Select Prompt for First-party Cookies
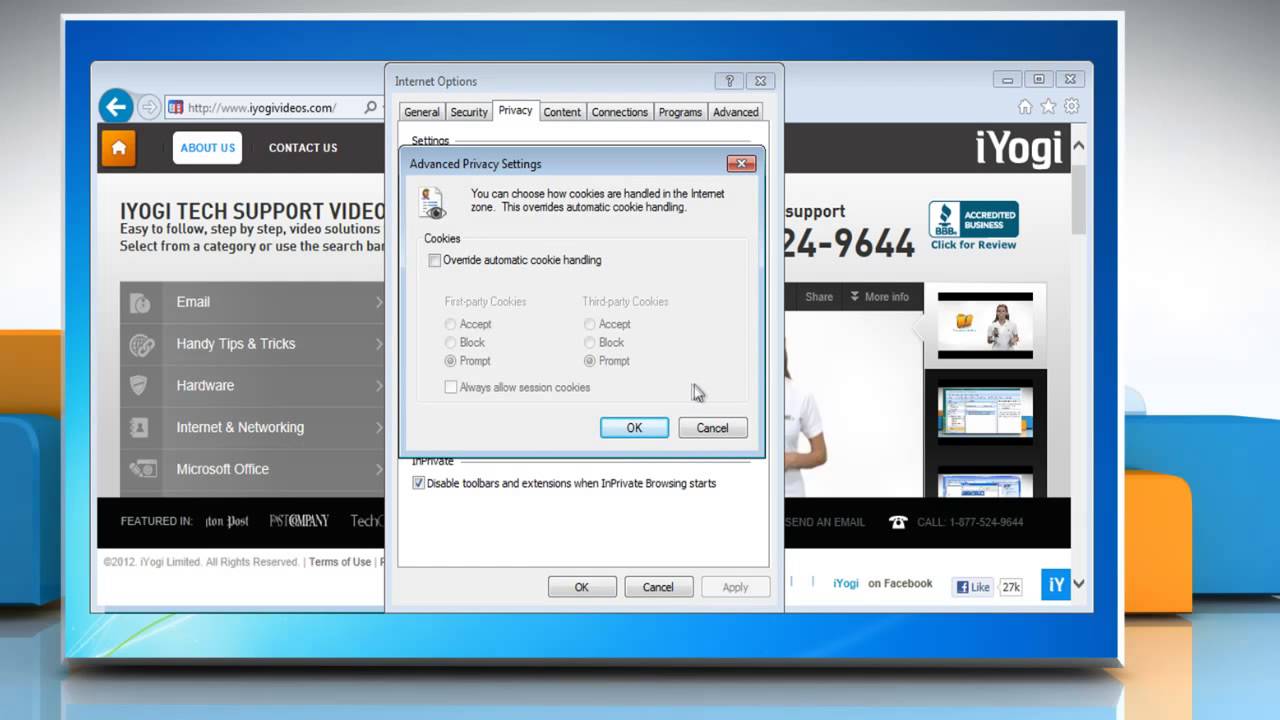Viewport: 1280px width, 720px height. (451, 361)
